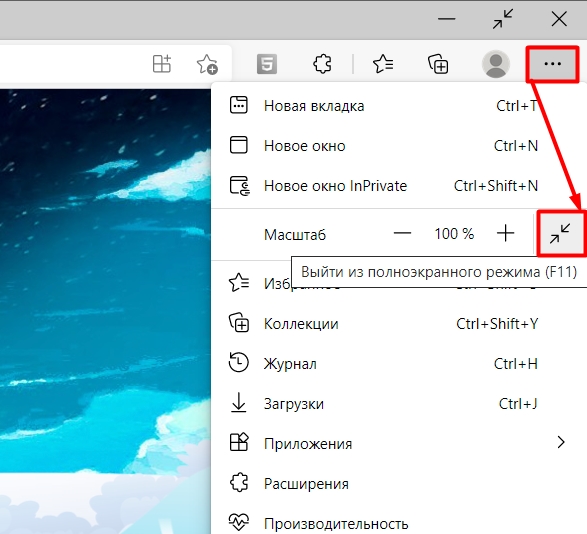
Task: Click the Загрузки download arrow icon
Action: tap(238, 403)
